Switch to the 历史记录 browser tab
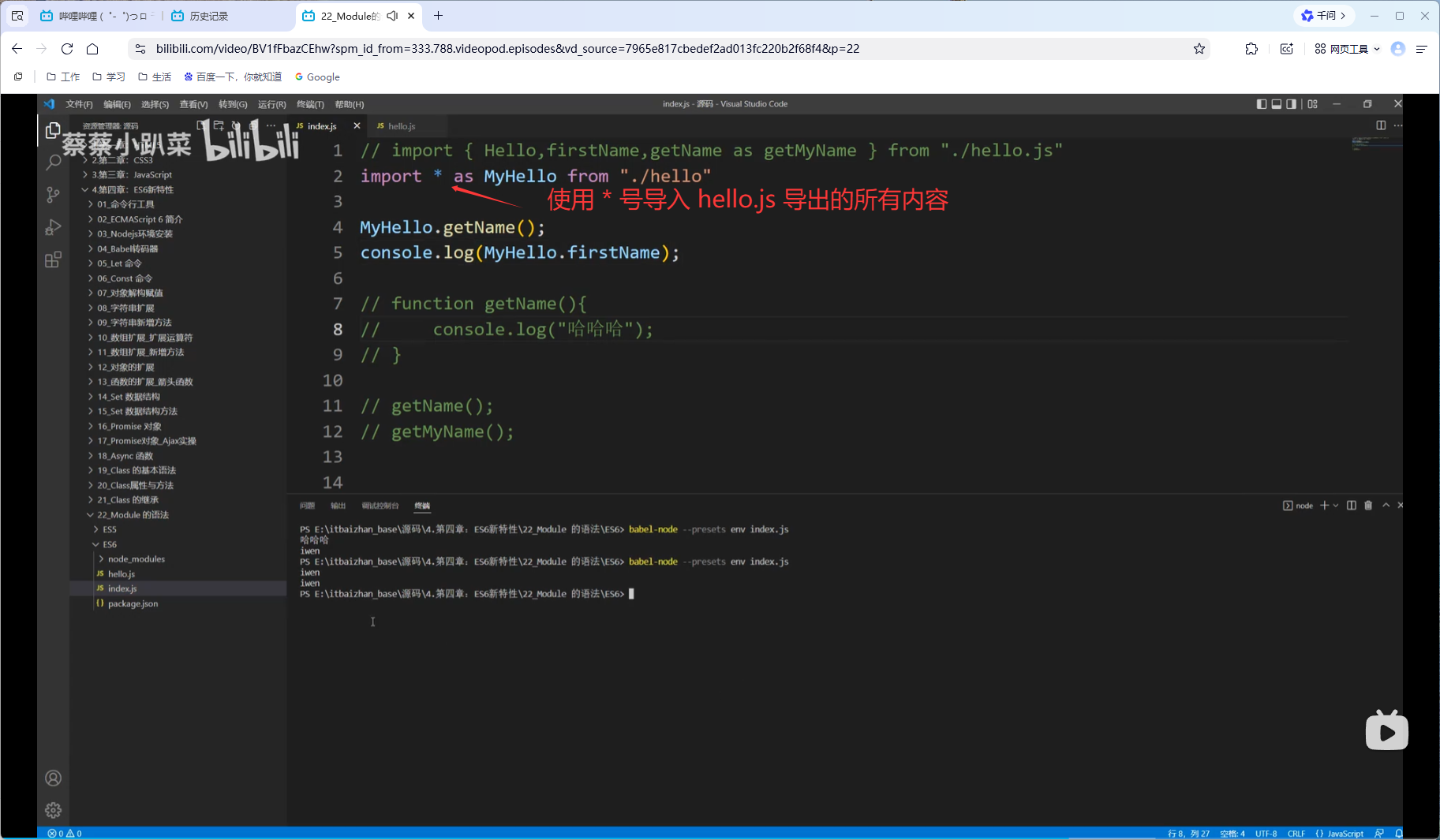The height and width of the screenshot is (840, 1440). [227, 16]
